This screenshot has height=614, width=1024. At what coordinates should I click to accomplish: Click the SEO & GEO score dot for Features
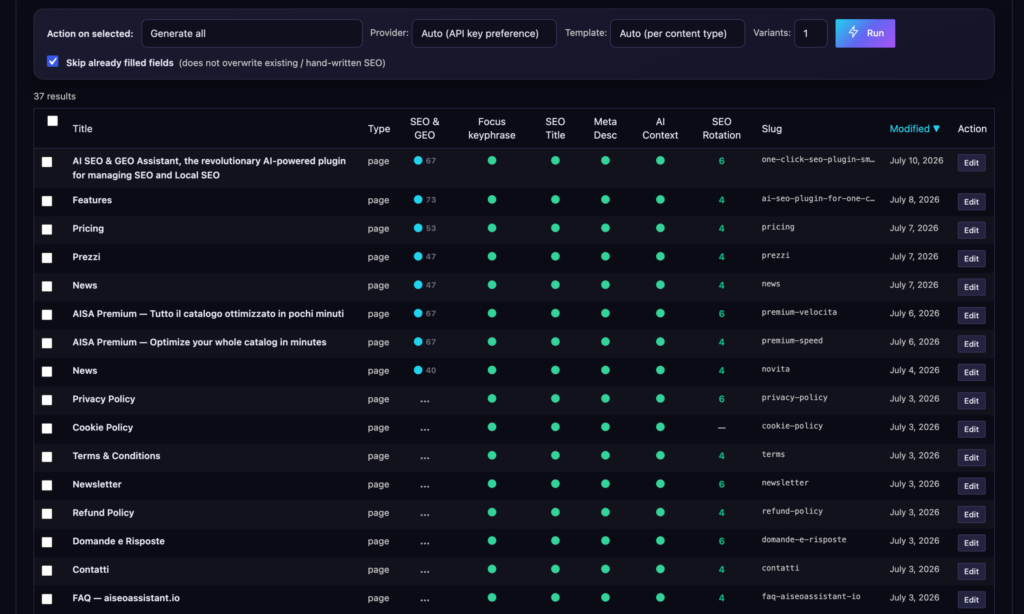[x=418, y=200]
